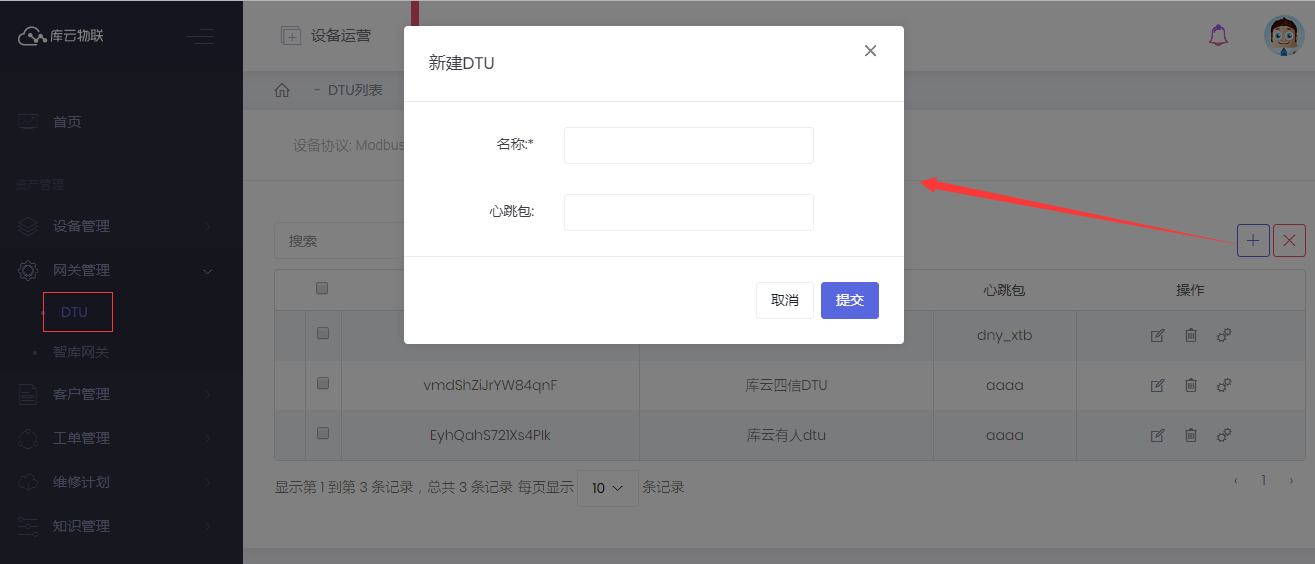Select DTU in the sidebar submenu
The image size is (1315, 564).
point(75,312)
